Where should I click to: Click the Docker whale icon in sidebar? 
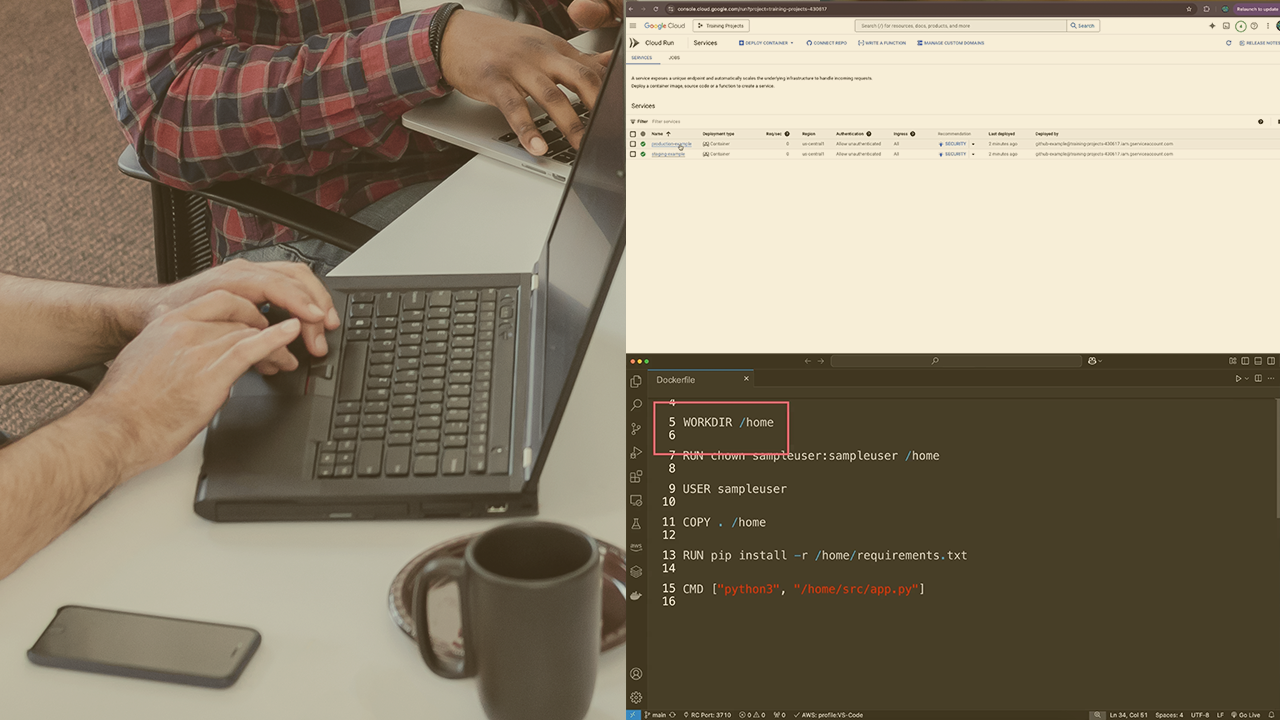636,595
